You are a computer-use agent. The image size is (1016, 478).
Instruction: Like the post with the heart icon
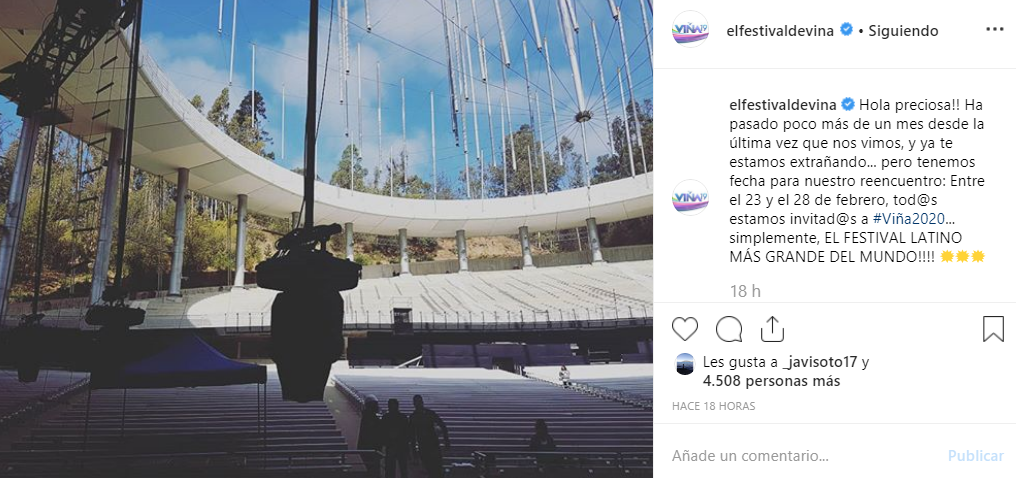tap(685, 329)
